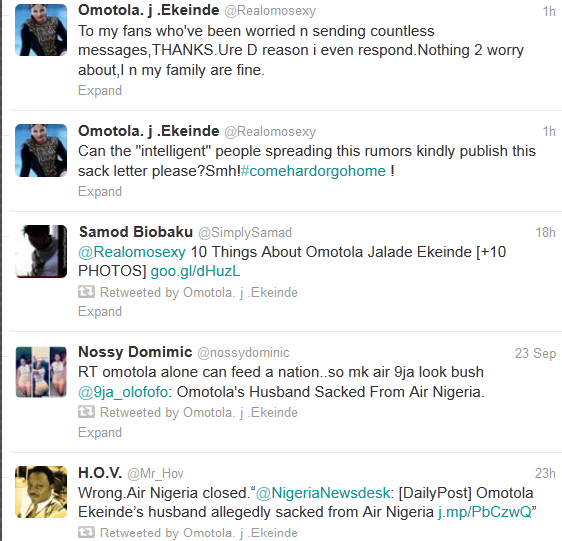The width and height of the screenshot is (562, 541).
Task: Expand the tweet about worried fans
Action: point(100,90)
